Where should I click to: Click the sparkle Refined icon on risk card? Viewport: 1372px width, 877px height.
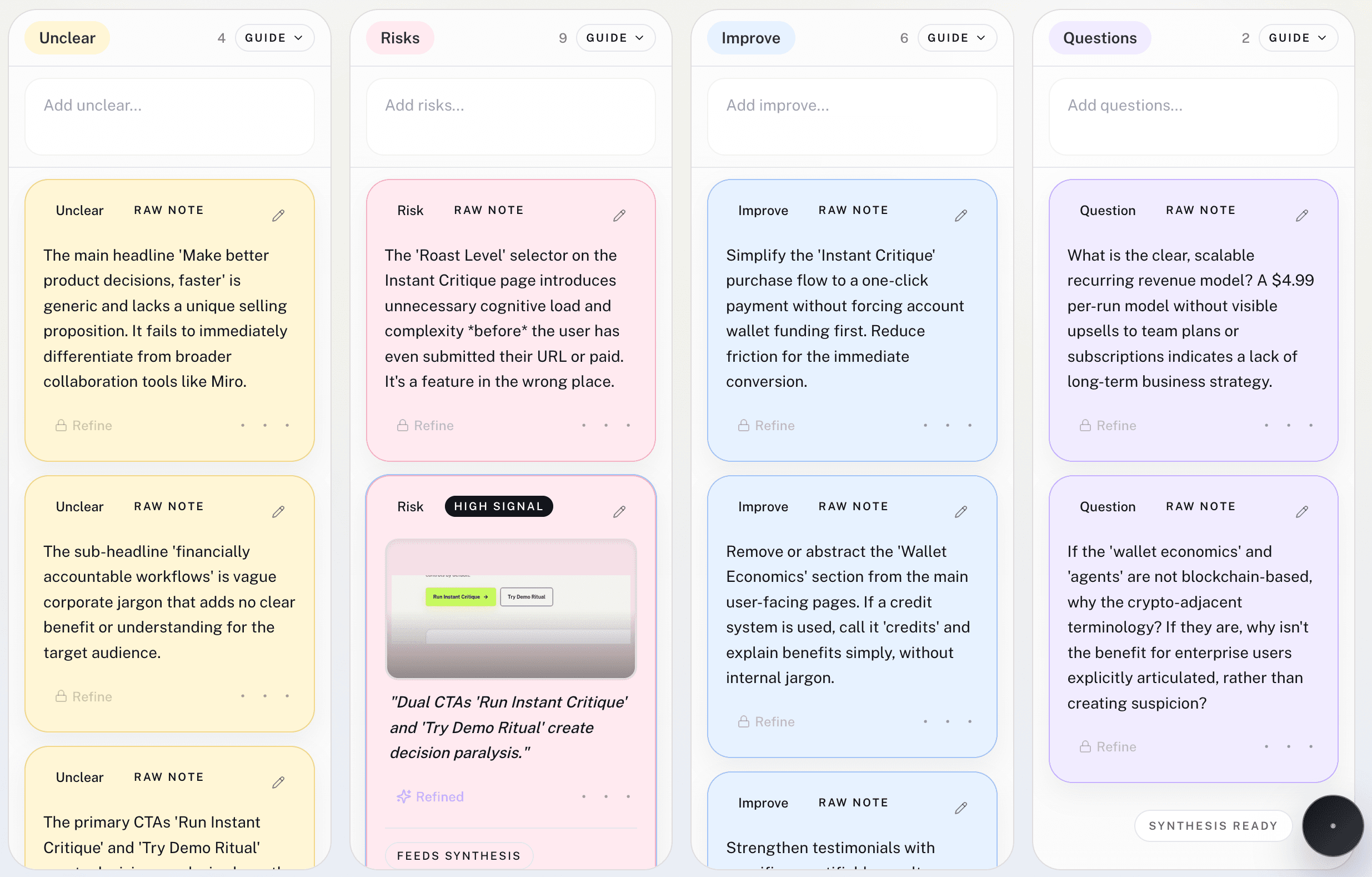coord(404,796)
